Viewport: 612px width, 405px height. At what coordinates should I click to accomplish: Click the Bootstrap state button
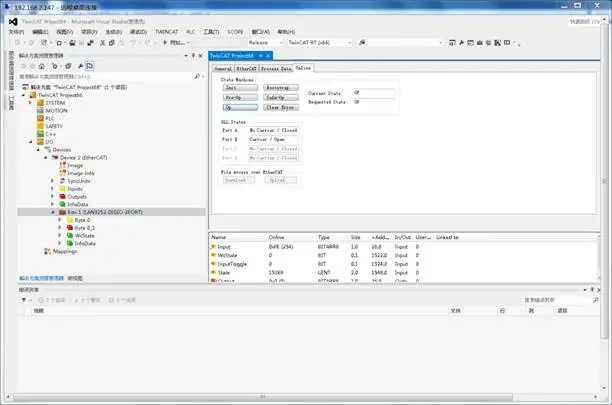[x=281, y=88]
